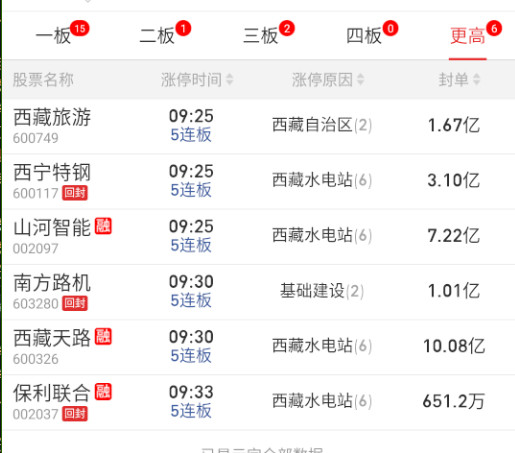Viewport: 515px width, 453px height.
Task: Open stock 保利联合
Action: tap(52, 393)
